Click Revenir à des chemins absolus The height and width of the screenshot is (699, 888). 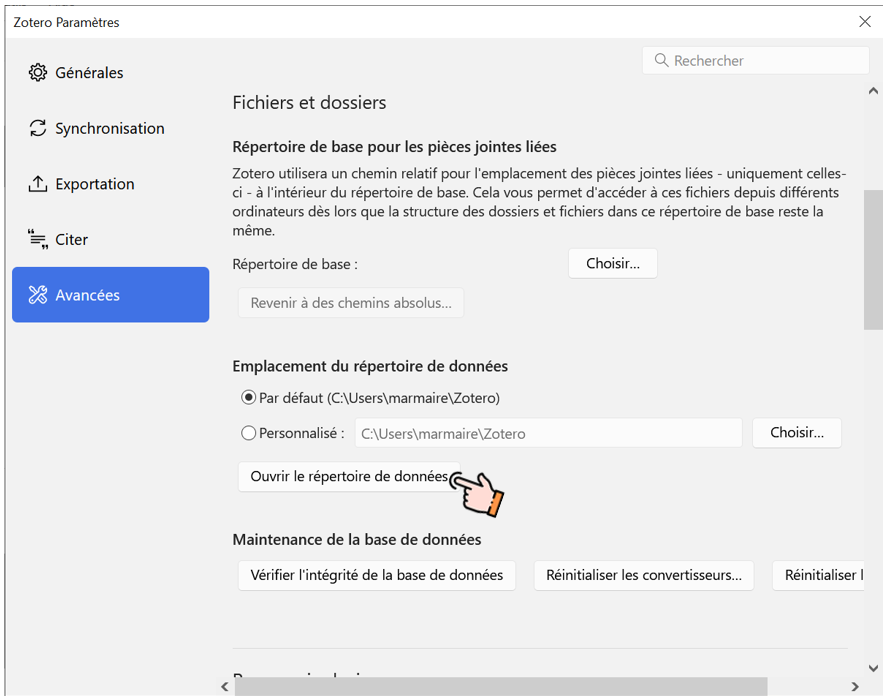point(351,302)
